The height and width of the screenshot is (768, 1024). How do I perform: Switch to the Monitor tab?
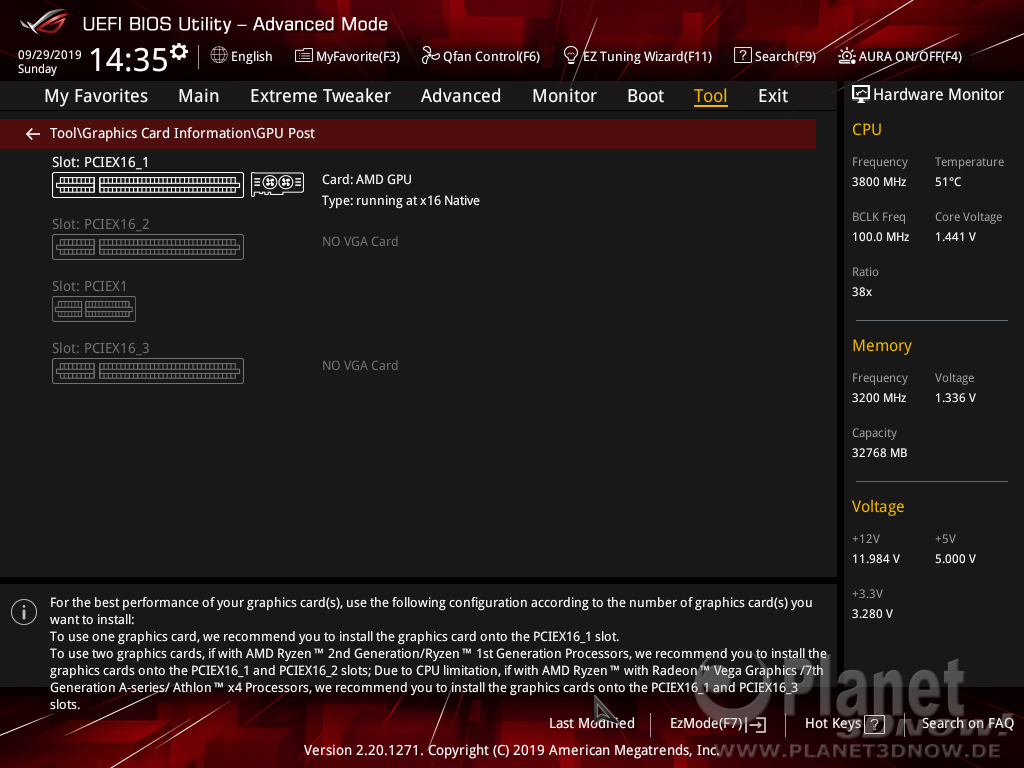[x=564, y=96]
